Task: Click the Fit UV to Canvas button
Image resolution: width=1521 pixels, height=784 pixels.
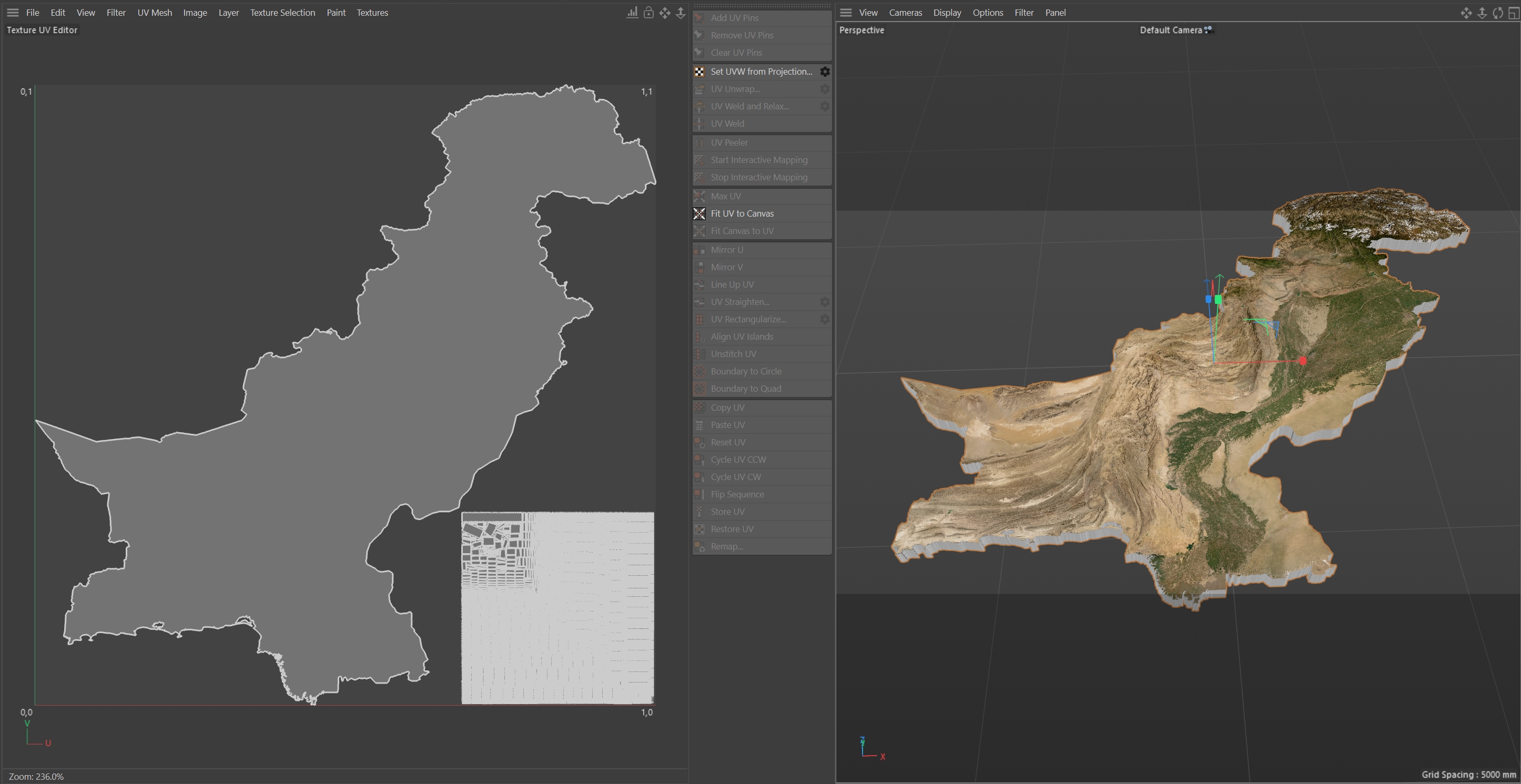Action: (x=742, y=213)
